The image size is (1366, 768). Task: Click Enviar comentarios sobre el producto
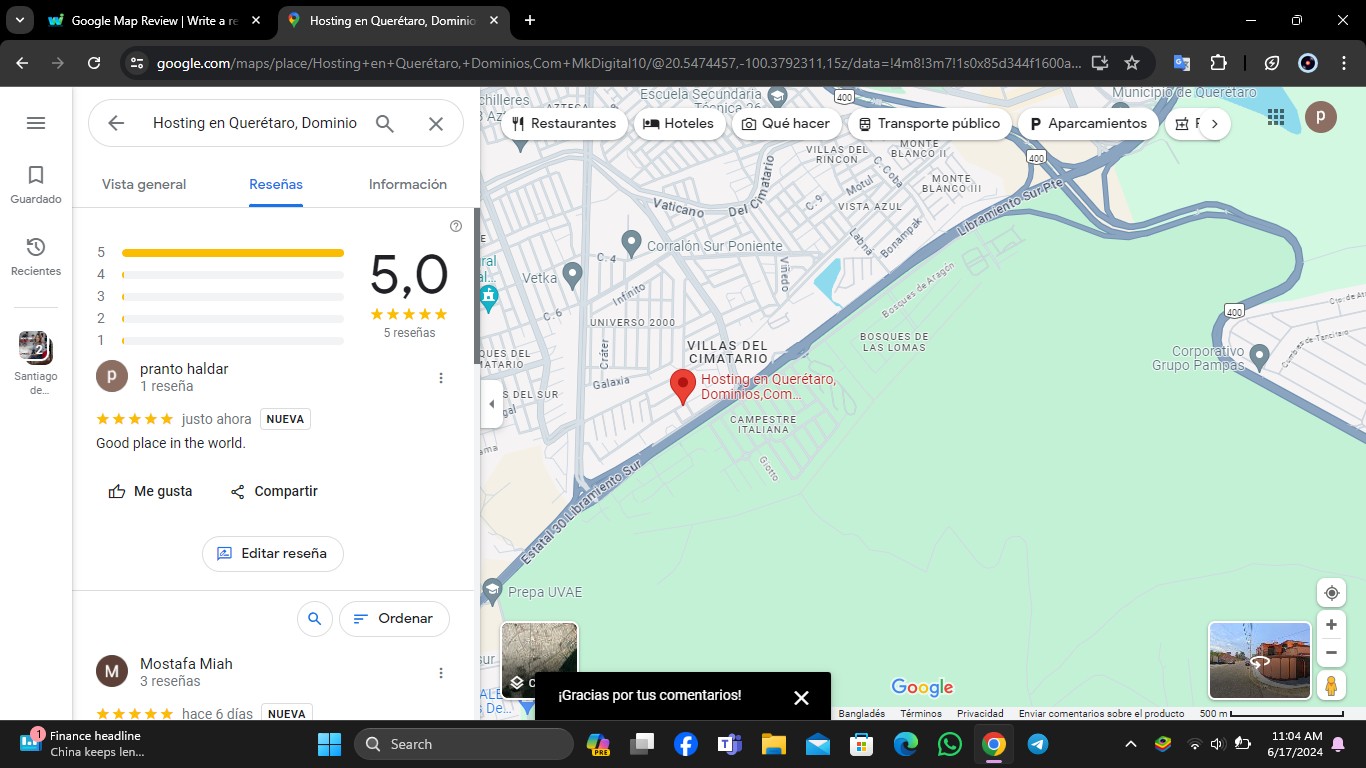click(x=1101, y=714)
